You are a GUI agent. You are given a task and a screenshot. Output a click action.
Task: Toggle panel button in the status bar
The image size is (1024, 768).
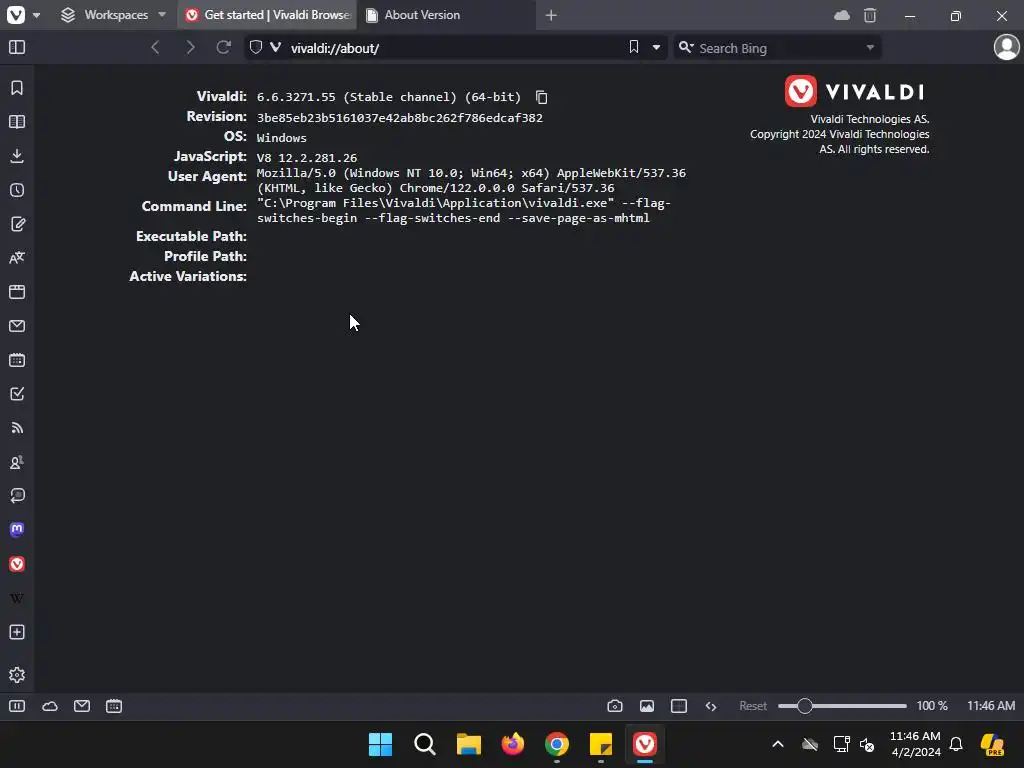pyautogui.click(x=17, y=706)
